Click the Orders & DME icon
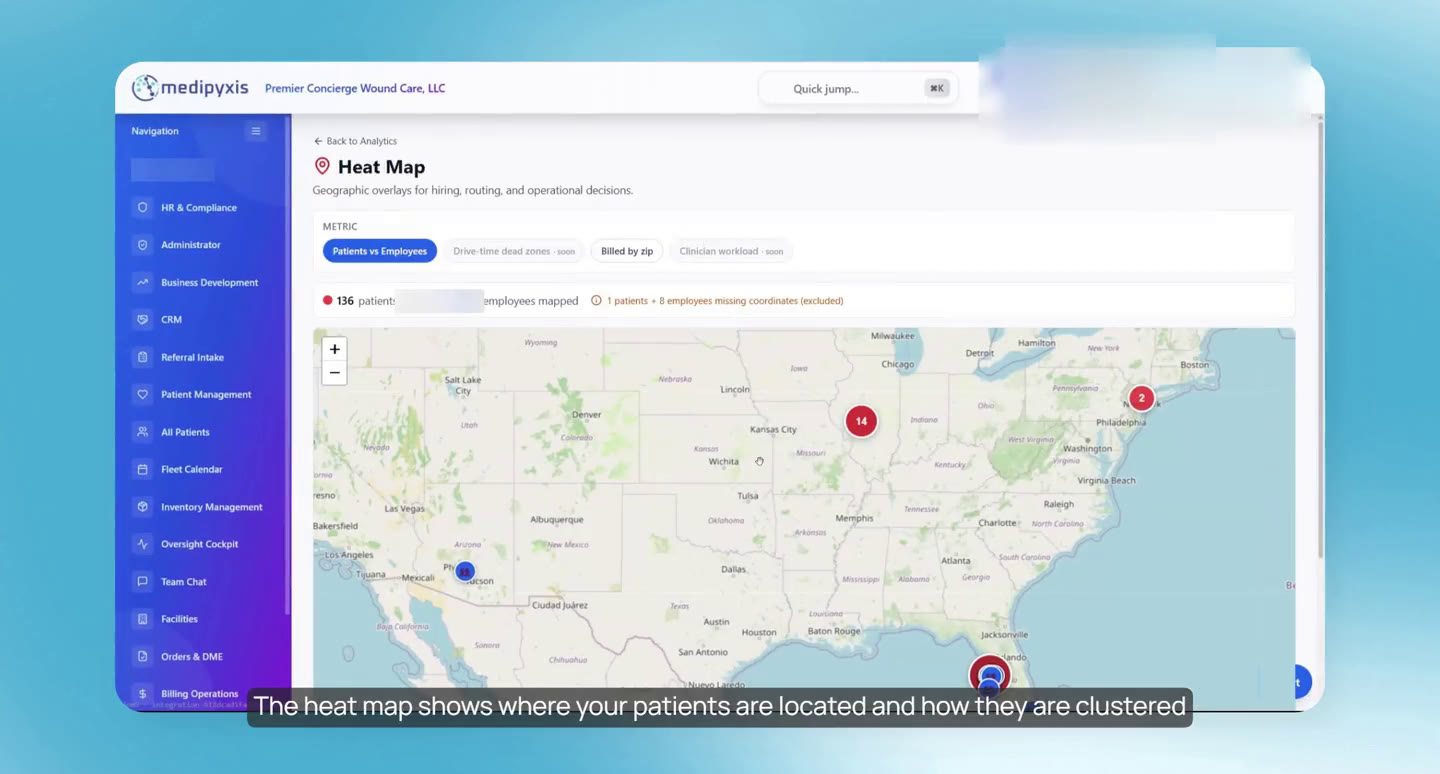 (x=143, y=656)
